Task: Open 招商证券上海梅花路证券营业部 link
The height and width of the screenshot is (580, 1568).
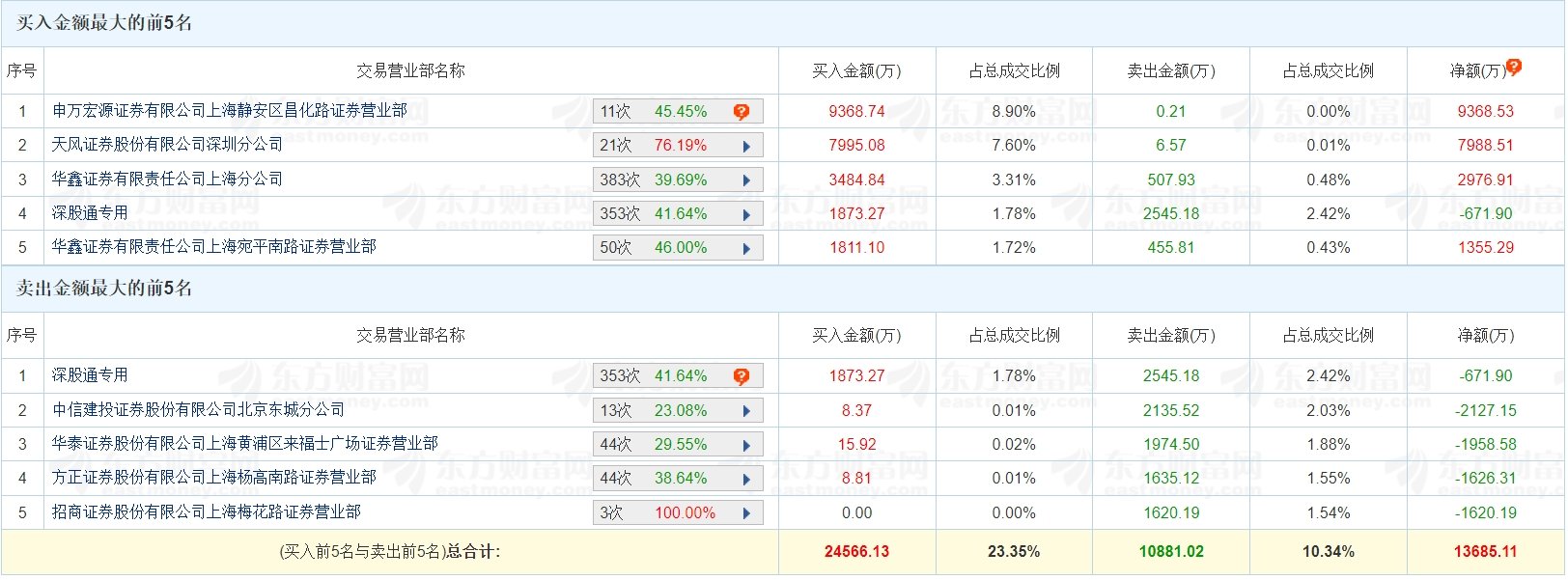Action: pyautogui.click(x=207, y=511)
